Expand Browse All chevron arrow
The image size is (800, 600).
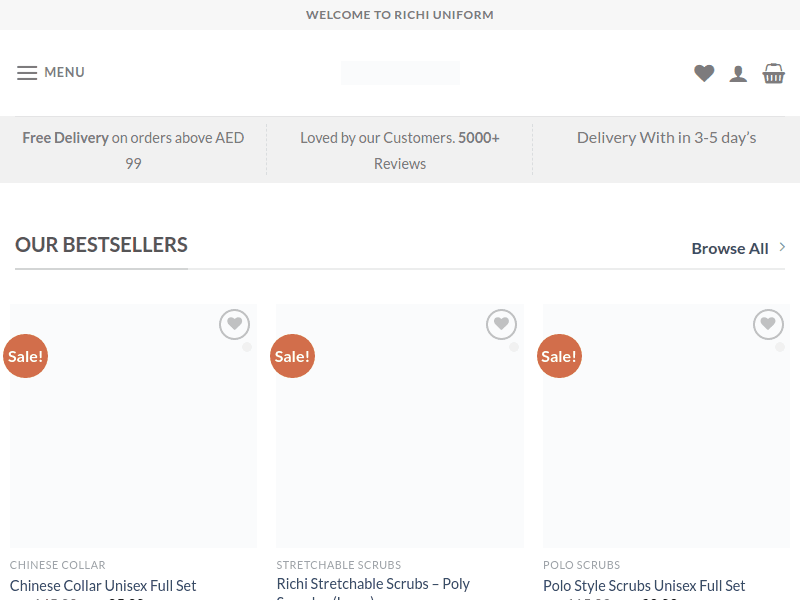[782, 247]
